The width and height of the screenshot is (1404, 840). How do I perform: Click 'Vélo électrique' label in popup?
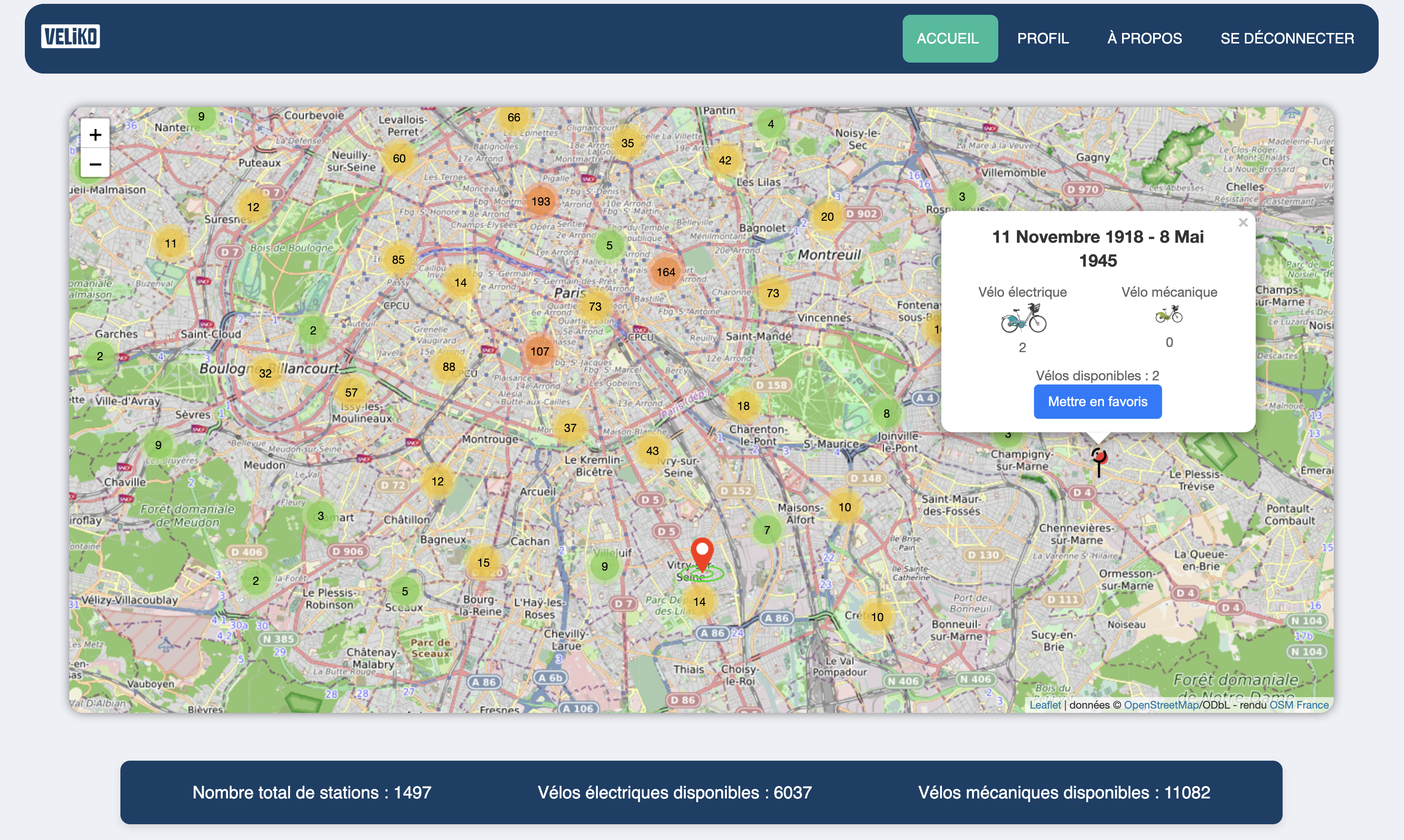pyautogui.click(x=1022, y=292)
